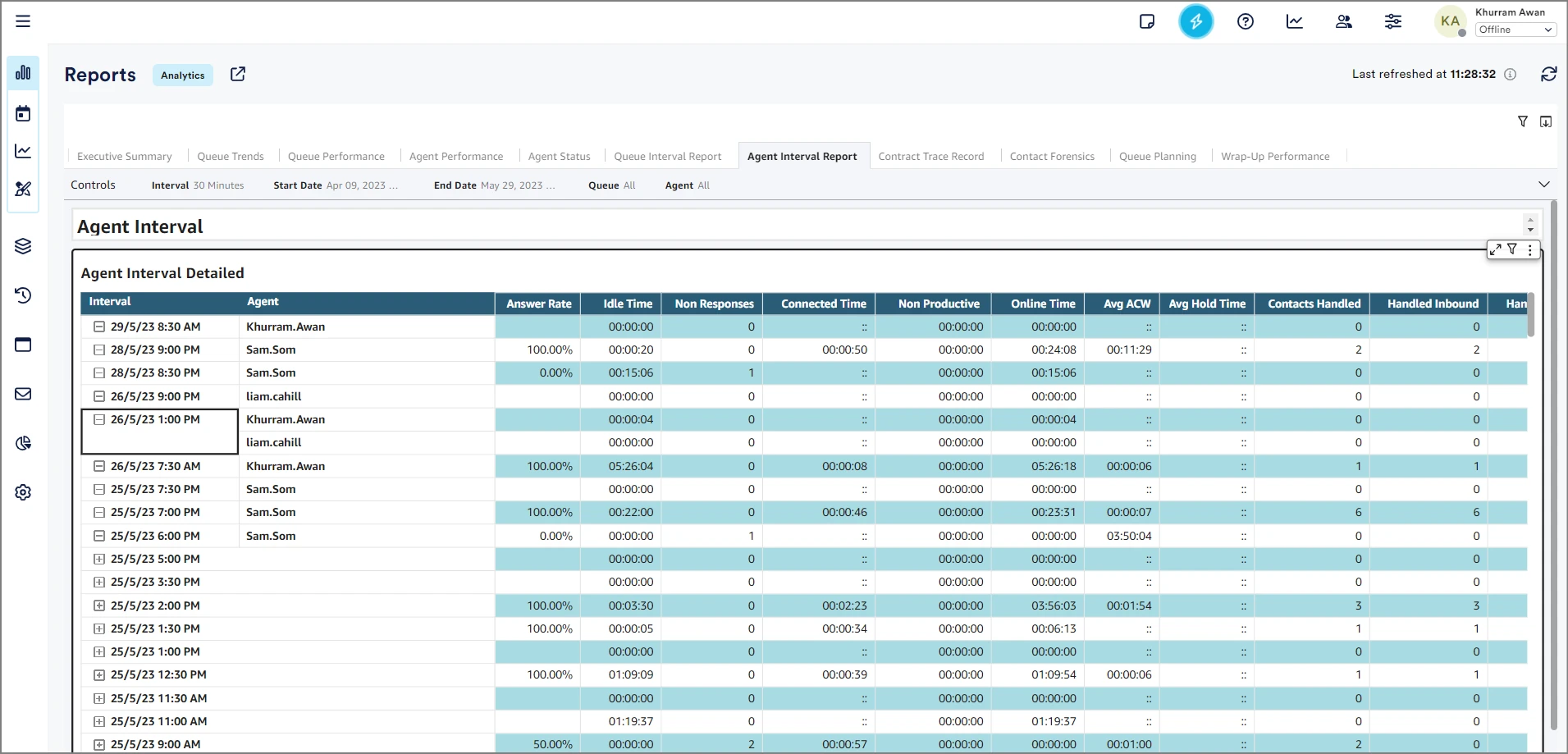Open the three-dot table options menu

pos(1530,250)
